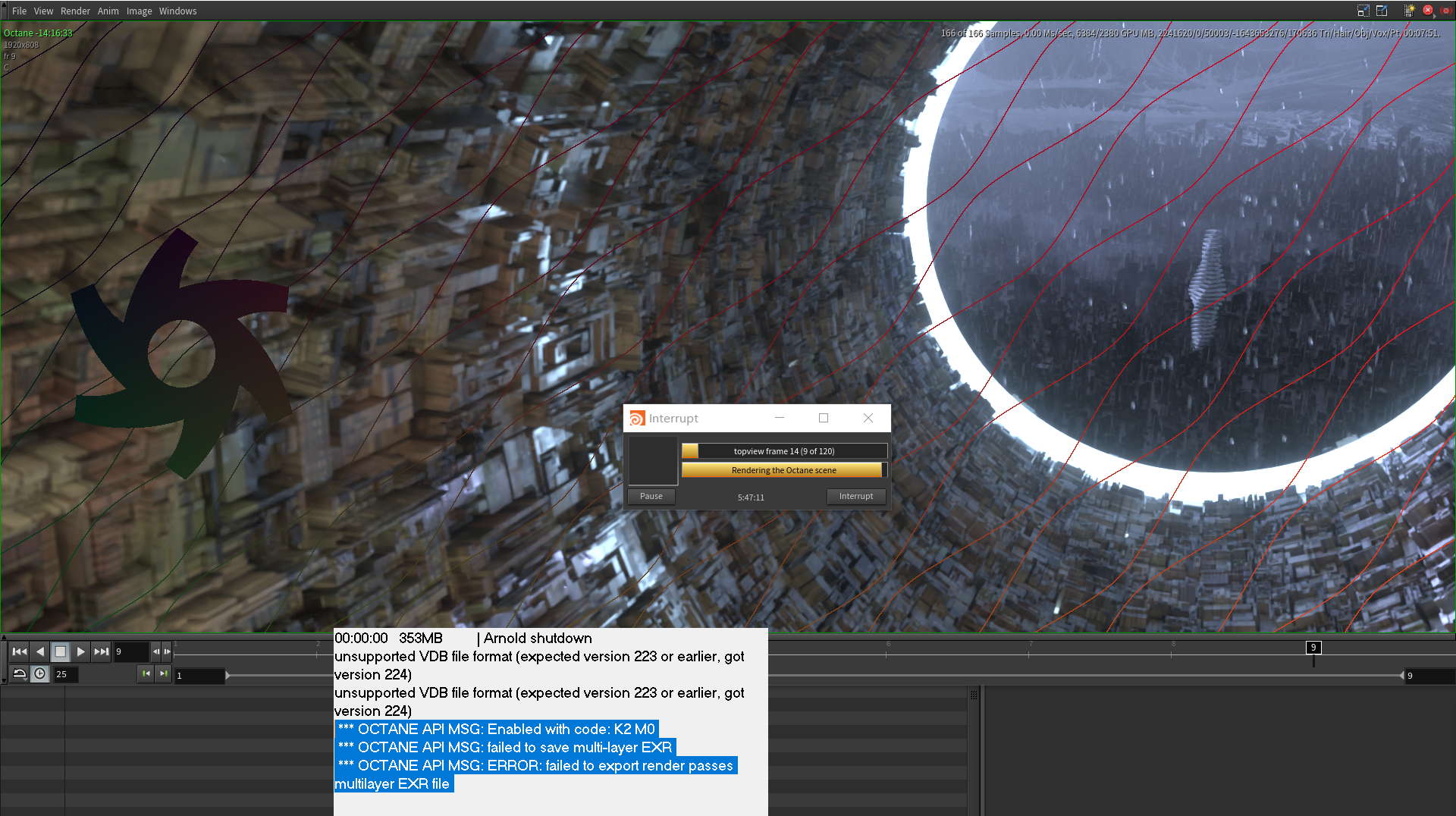Maximize the Interrupt dialog
This screenshot has height=816, width=1456.
(824, 418)
